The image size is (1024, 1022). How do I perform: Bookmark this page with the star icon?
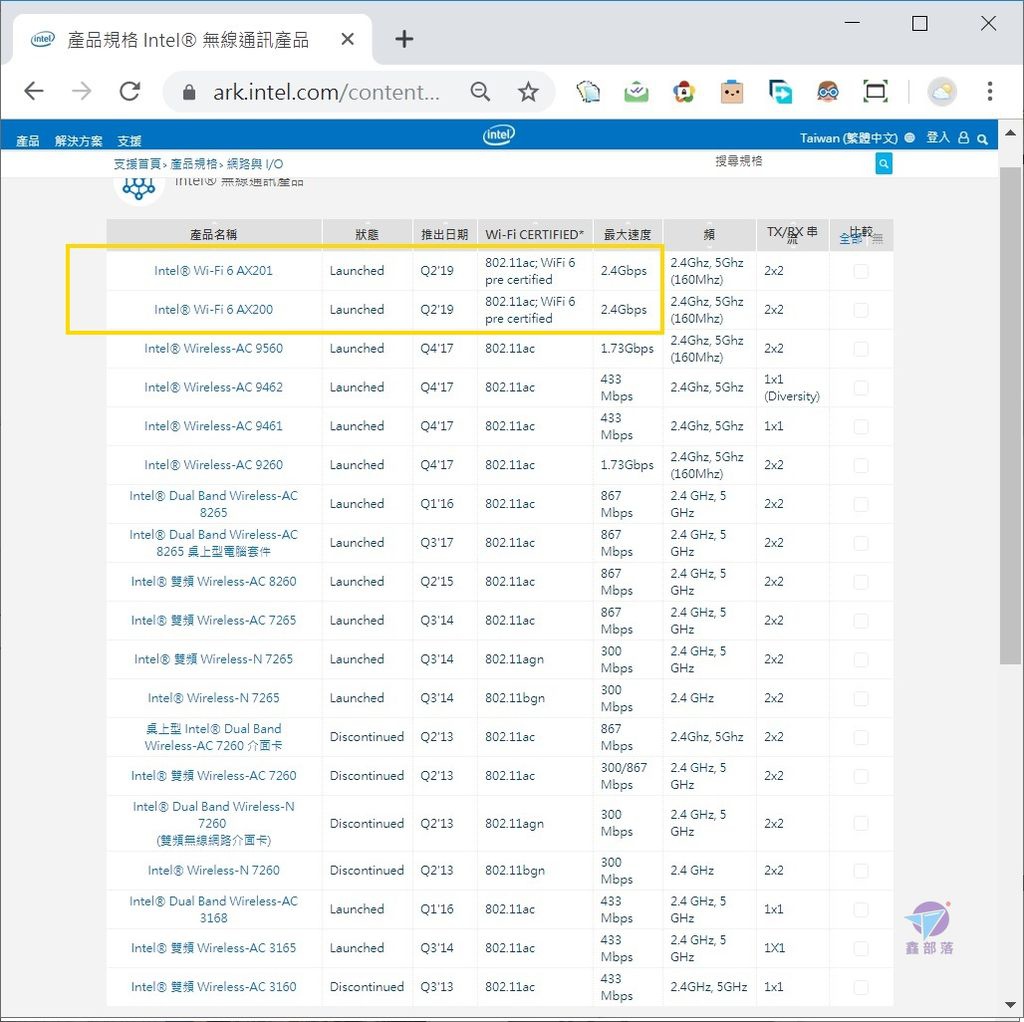(x=528, y=92)
